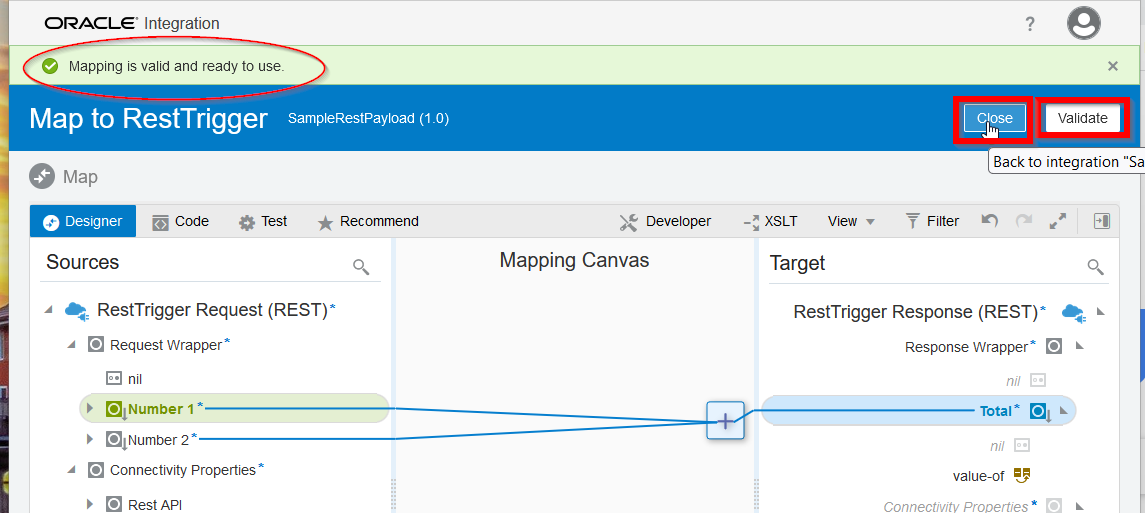Screen dimensions: 1145x513
Task: Collapse the Request Wrapper node
Action: coord(72,344)
